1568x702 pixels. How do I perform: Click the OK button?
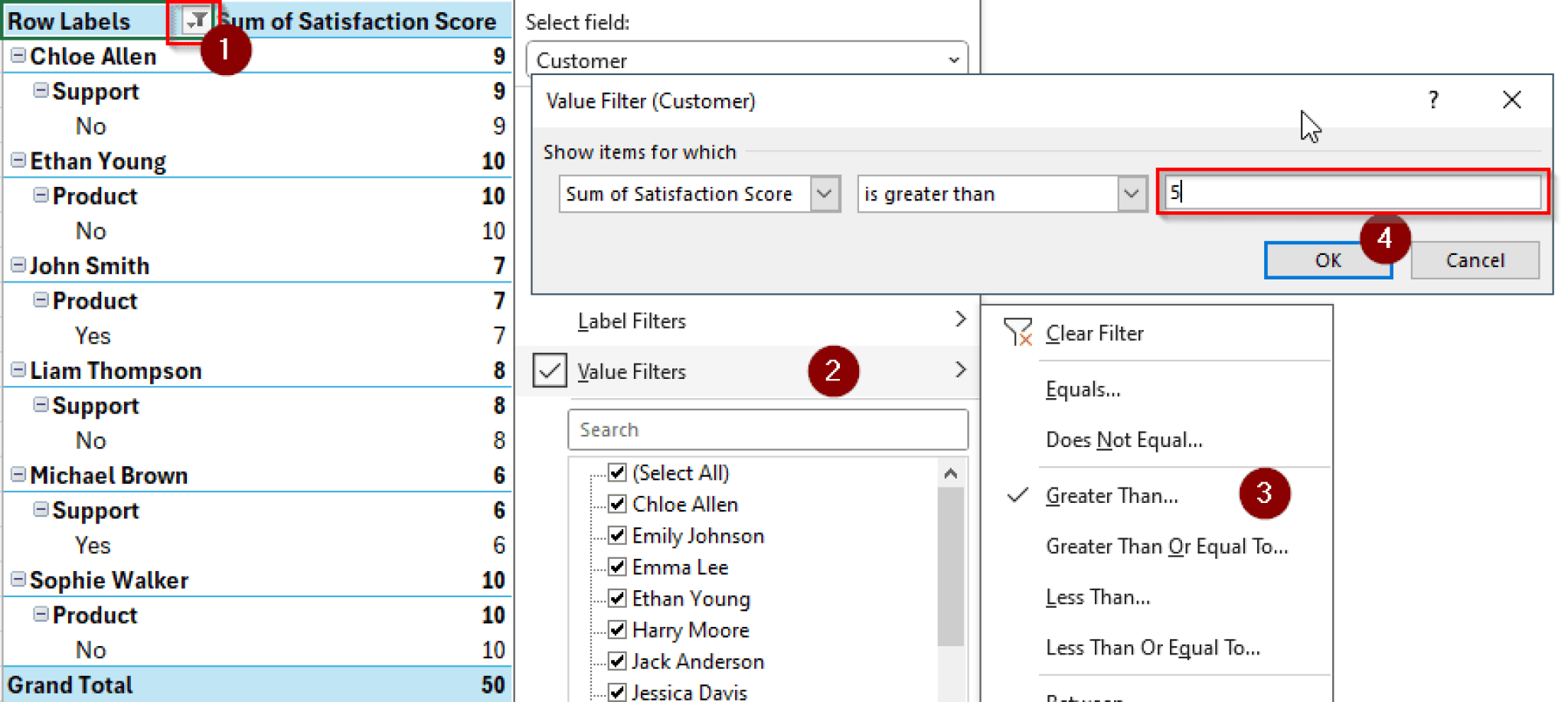pos(1328,260)
